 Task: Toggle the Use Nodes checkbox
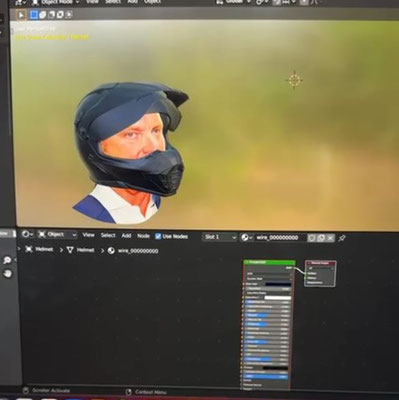coord(158,236)
